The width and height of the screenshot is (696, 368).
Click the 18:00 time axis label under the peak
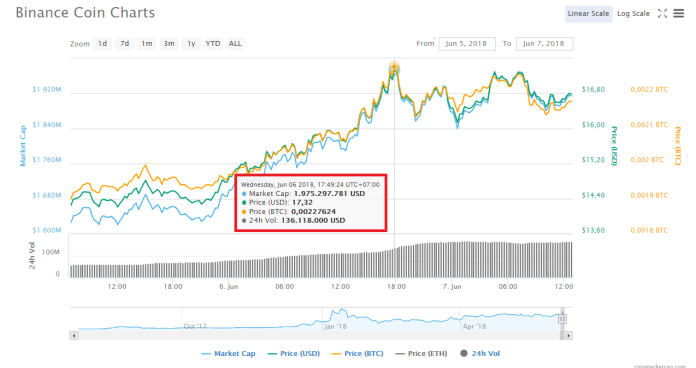pyautogui.click(x=396, y=287)
